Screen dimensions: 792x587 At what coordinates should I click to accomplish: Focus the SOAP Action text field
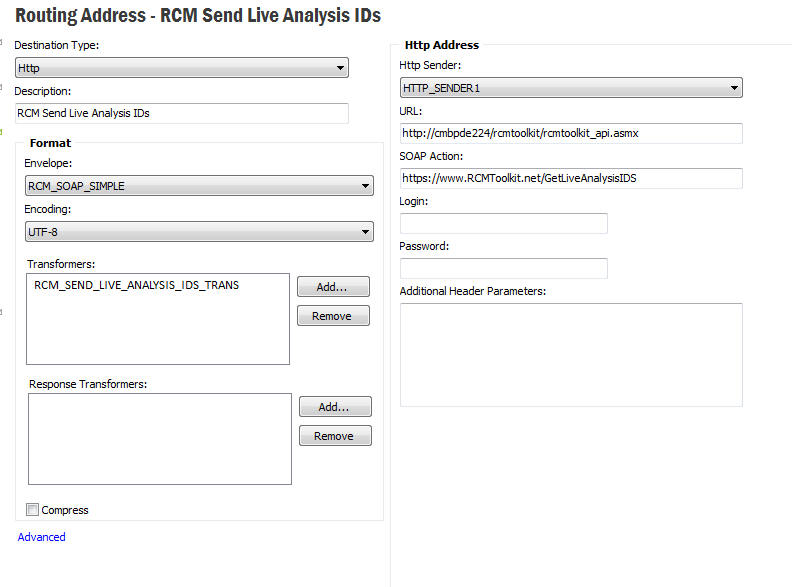(x=570, y=178)
